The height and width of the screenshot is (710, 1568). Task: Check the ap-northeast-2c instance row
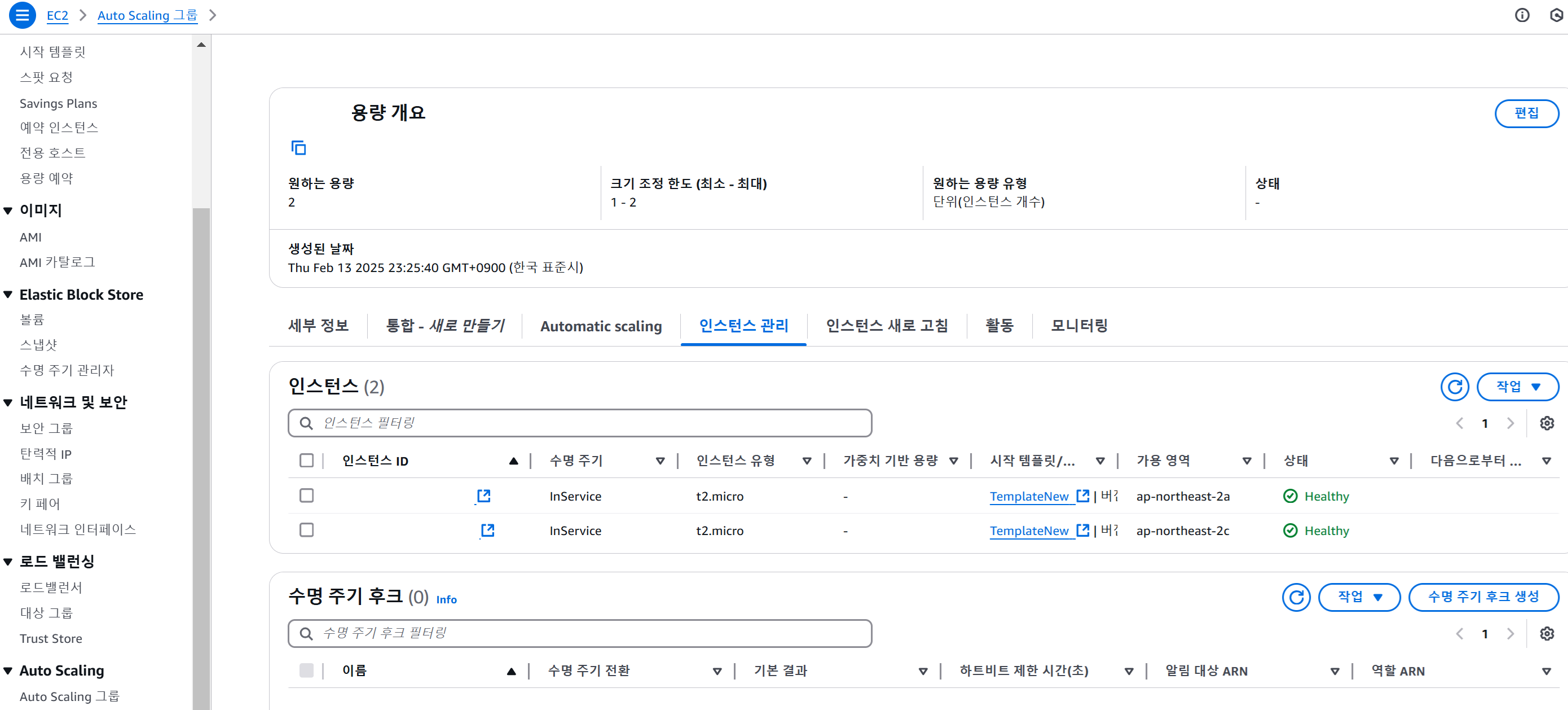(306, 531)
